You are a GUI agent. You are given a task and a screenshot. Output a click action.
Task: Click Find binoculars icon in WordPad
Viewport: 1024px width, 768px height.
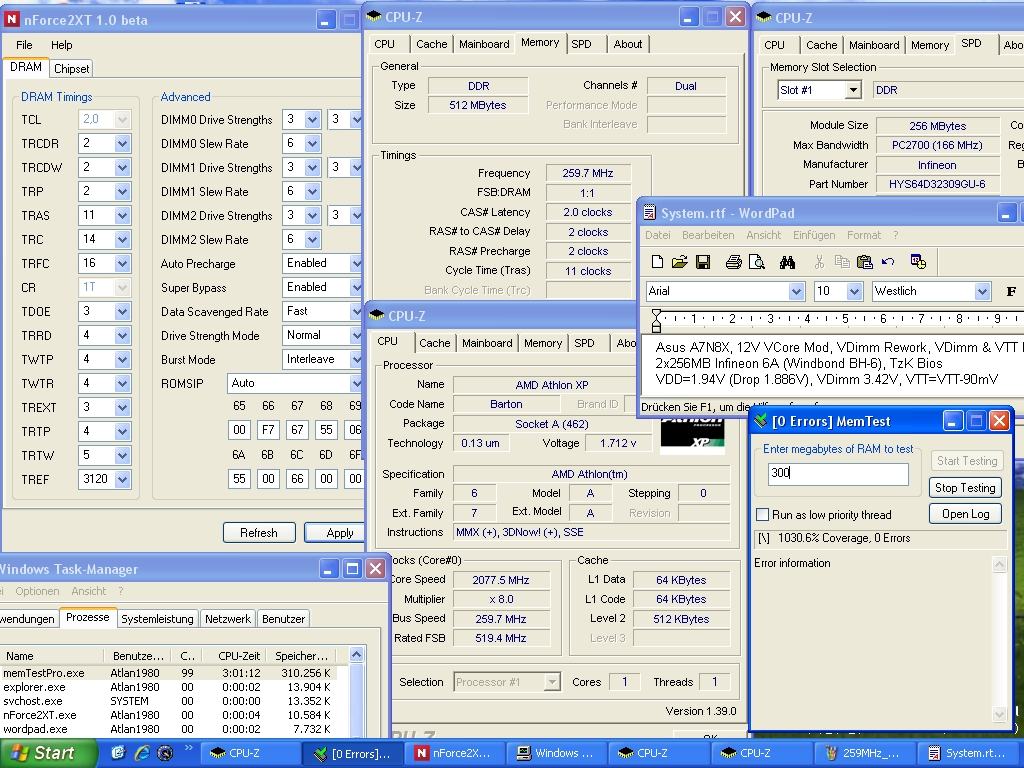[787, 262]
